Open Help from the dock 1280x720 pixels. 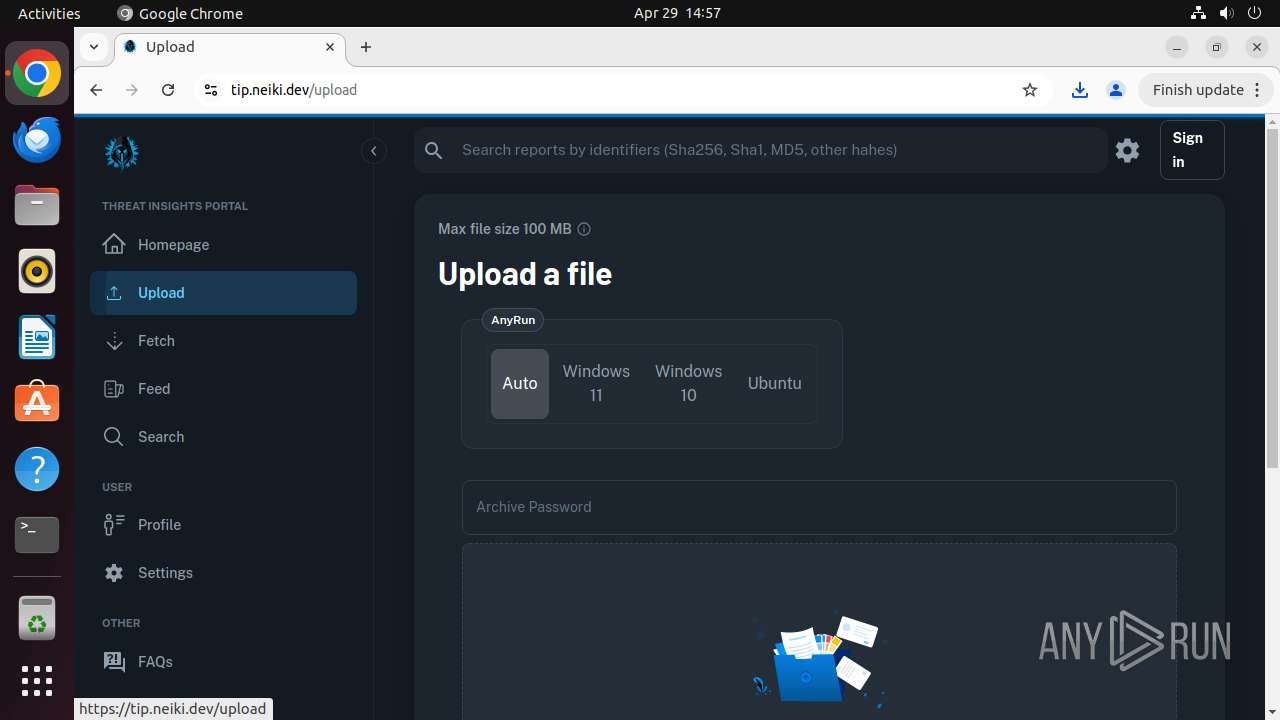point(37,469)
